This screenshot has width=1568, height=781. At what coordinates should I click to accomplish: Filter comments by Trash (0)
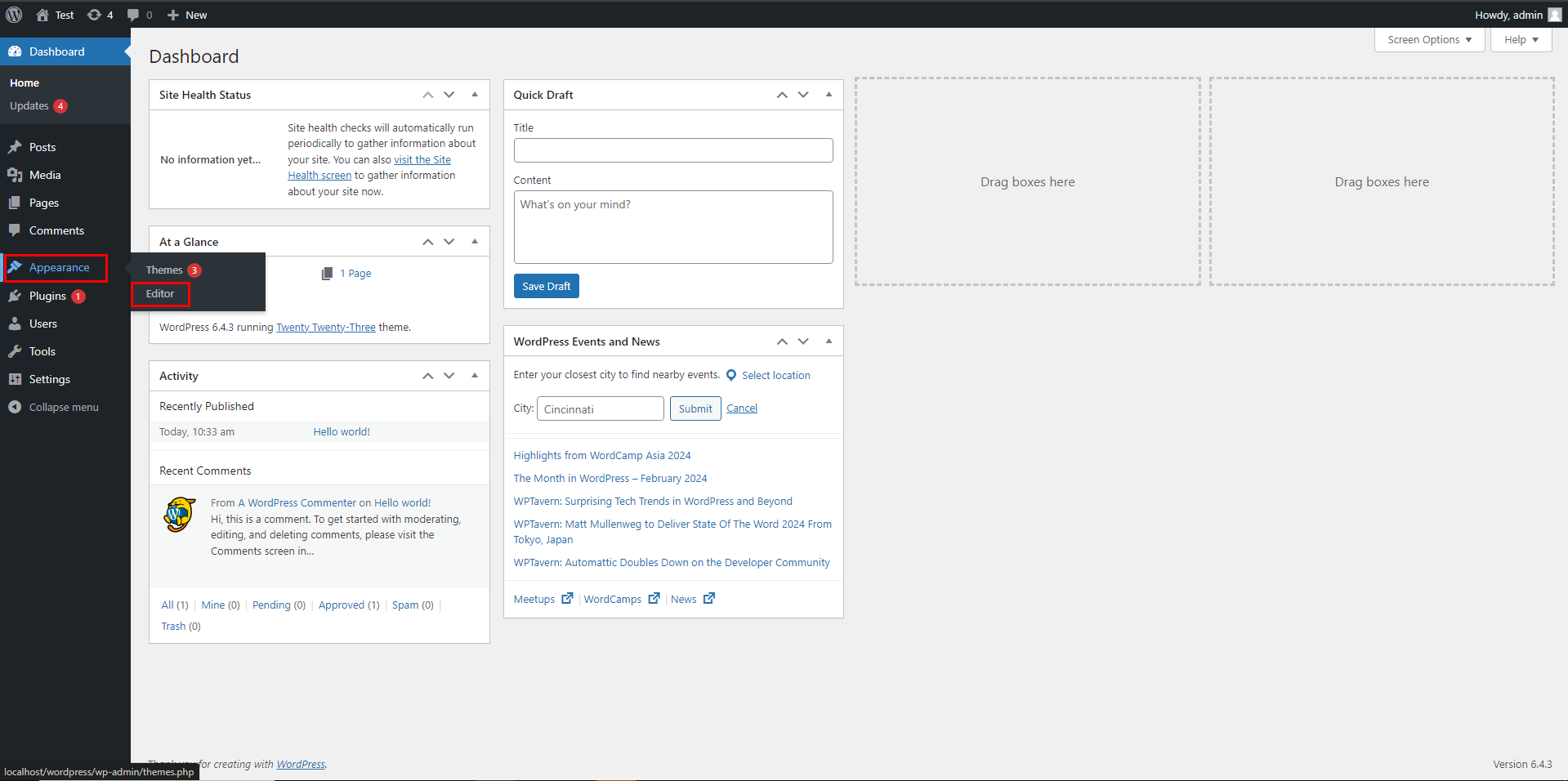pyautogui.click(x=181, y=627)
